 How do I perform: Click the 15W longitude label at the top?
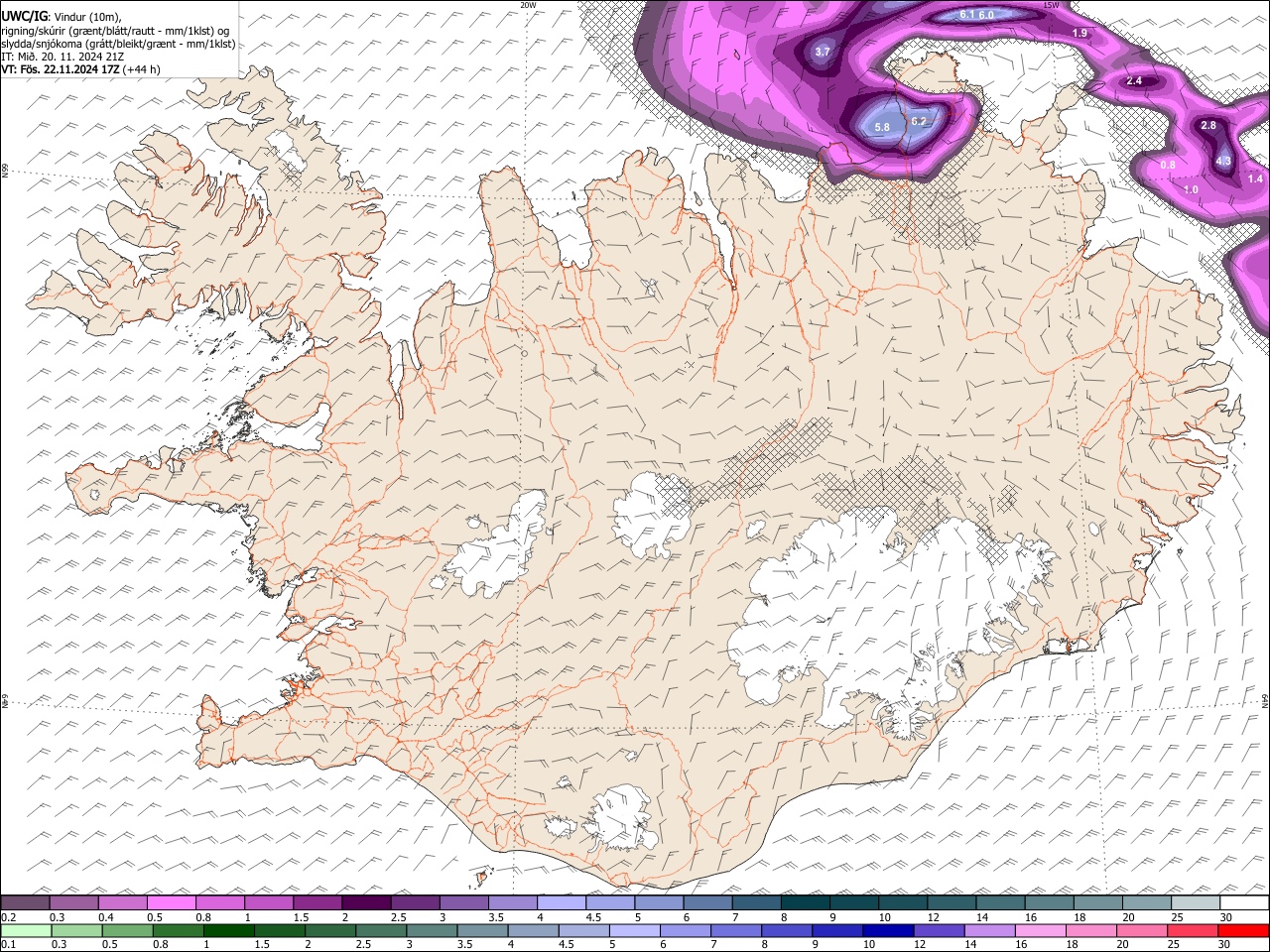(1051, 5)
